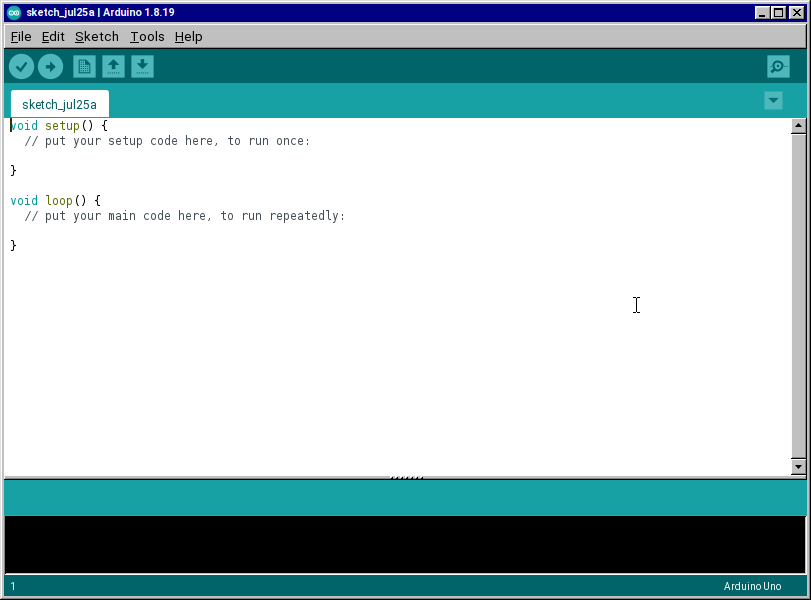Click the black console output area
Viewport: 811px width, 600px height.
click(406, 544)
